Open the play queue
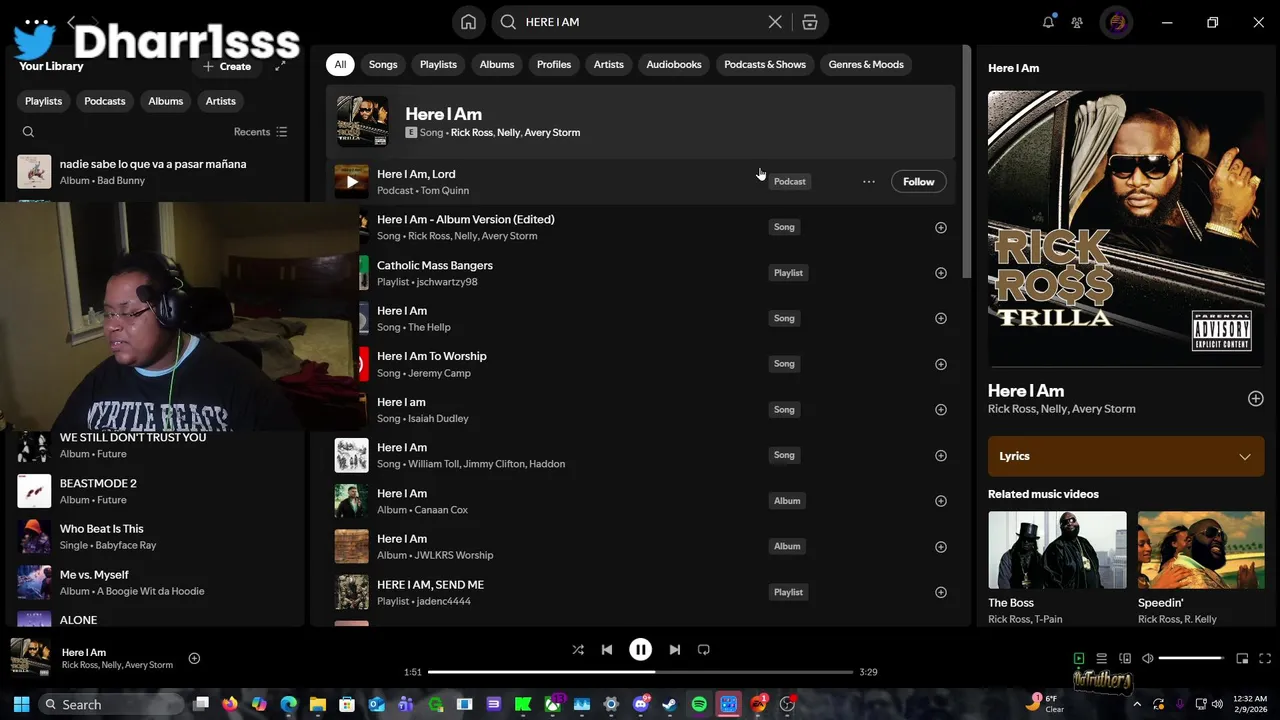The width and height of the screenshot is (1280, 720). pos(1101,658)
